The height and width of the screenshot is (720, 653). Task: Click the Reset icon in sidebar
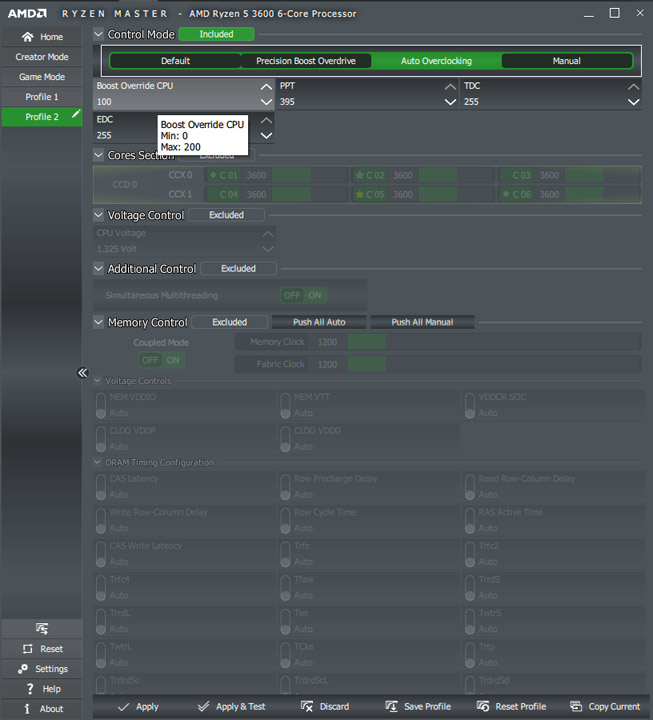click(28, 649)
